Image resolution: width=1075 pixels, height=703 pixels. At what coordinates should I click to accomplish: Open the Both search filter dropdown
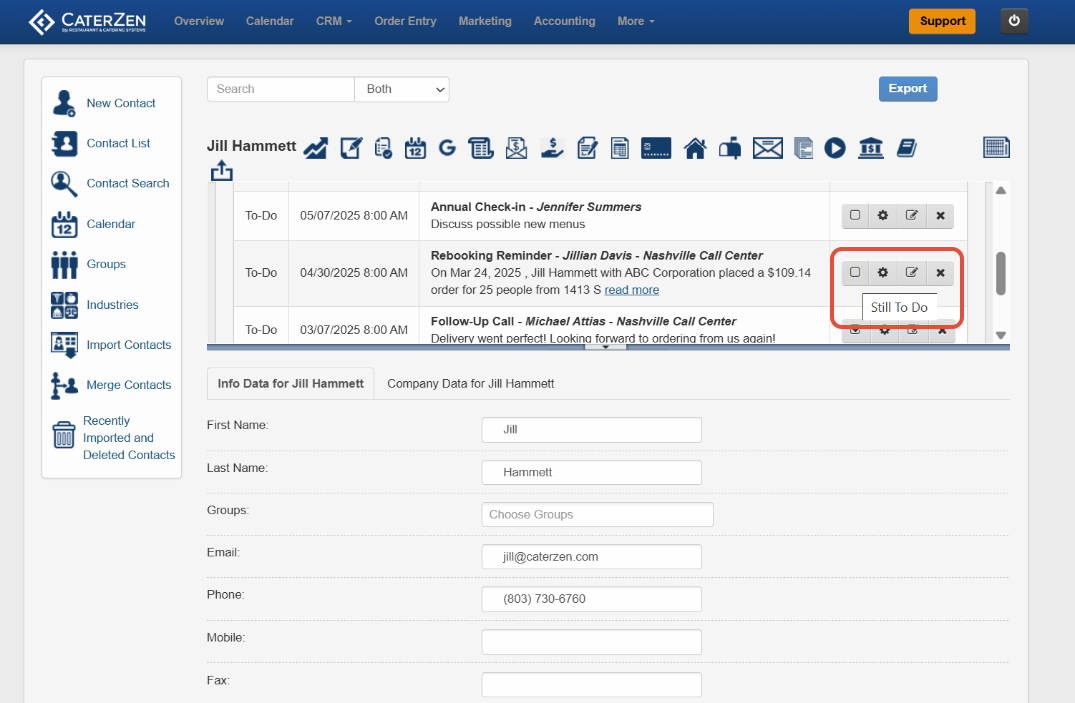coord(402,89)
